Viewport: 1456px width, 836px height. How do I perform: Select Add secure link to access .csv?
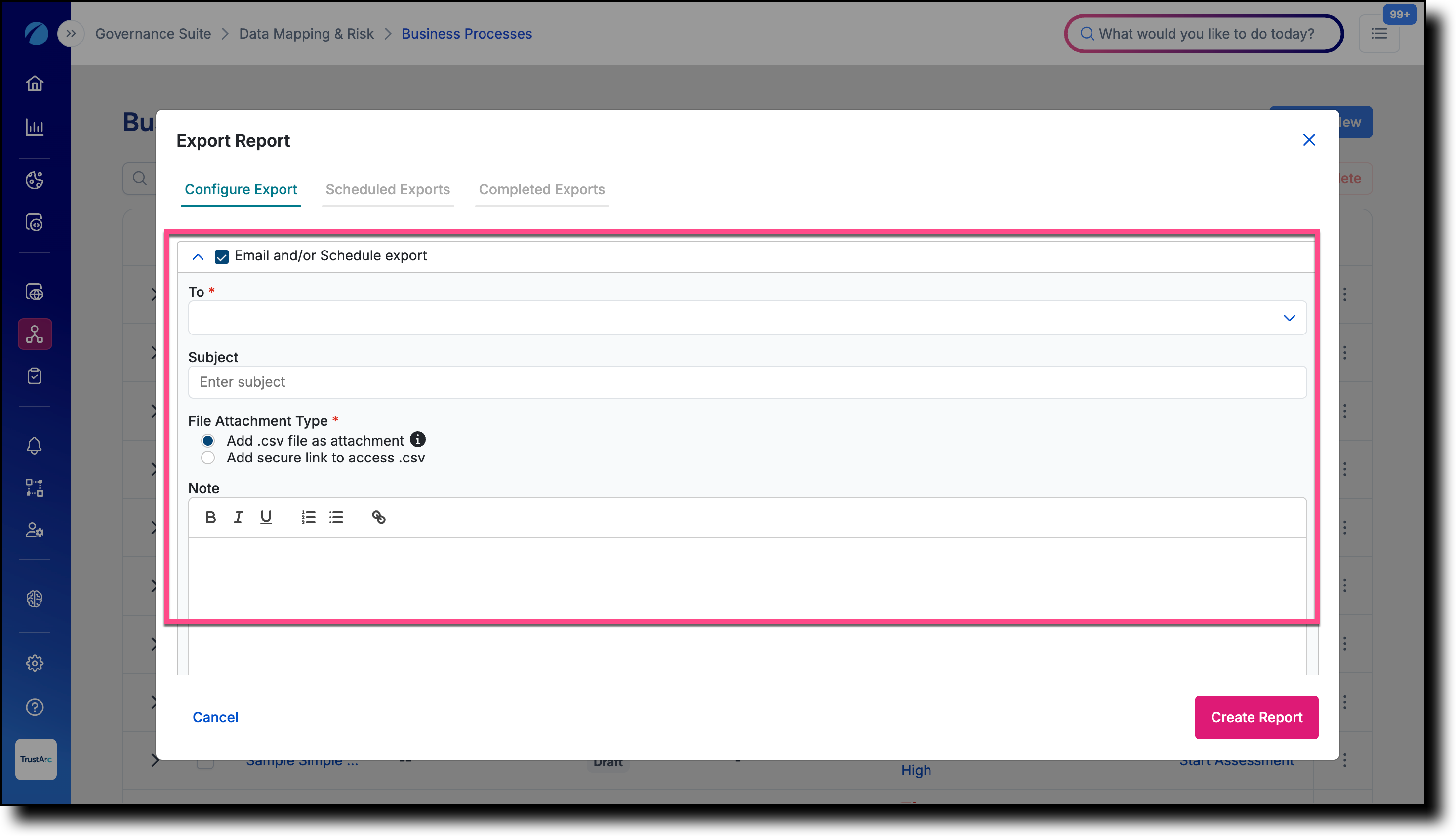point(208,458)
